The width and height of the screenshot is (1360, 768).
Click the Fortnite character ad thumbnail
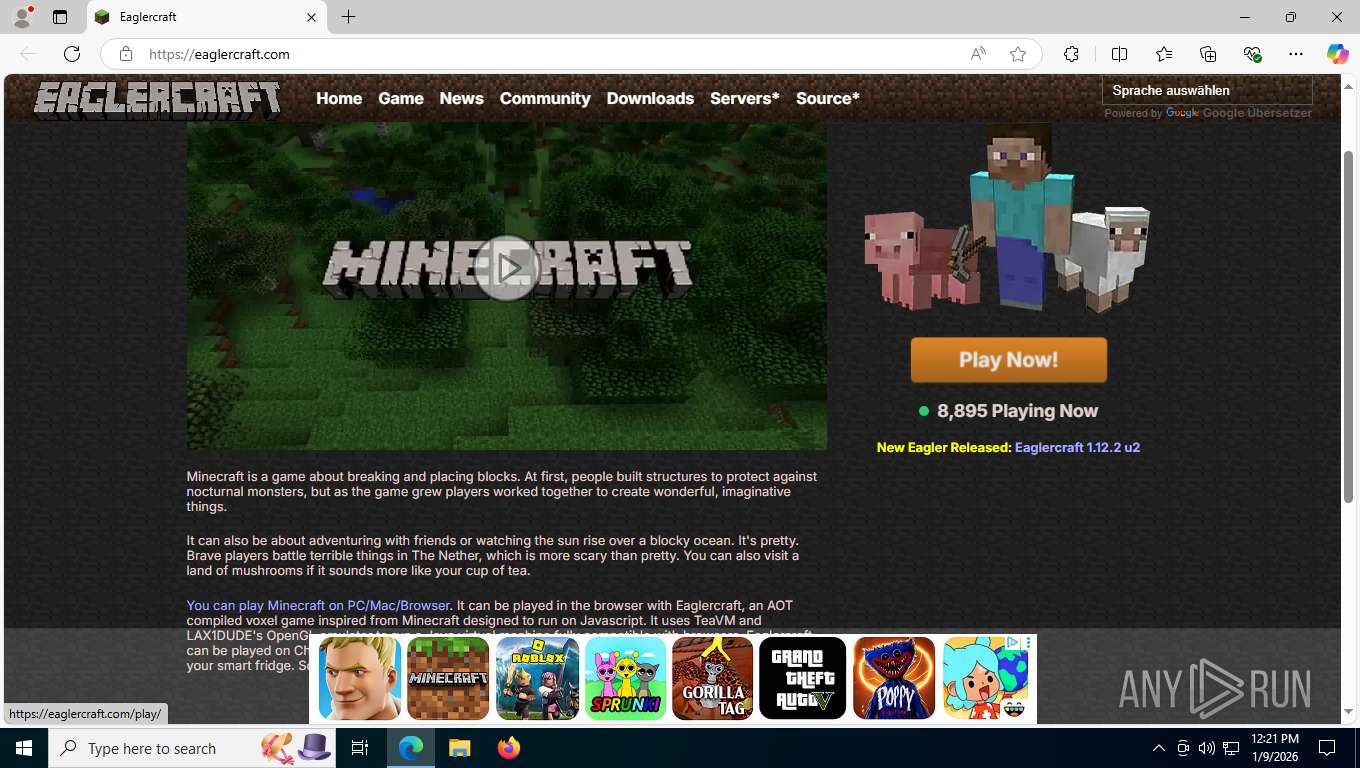[x=360, y=678]
